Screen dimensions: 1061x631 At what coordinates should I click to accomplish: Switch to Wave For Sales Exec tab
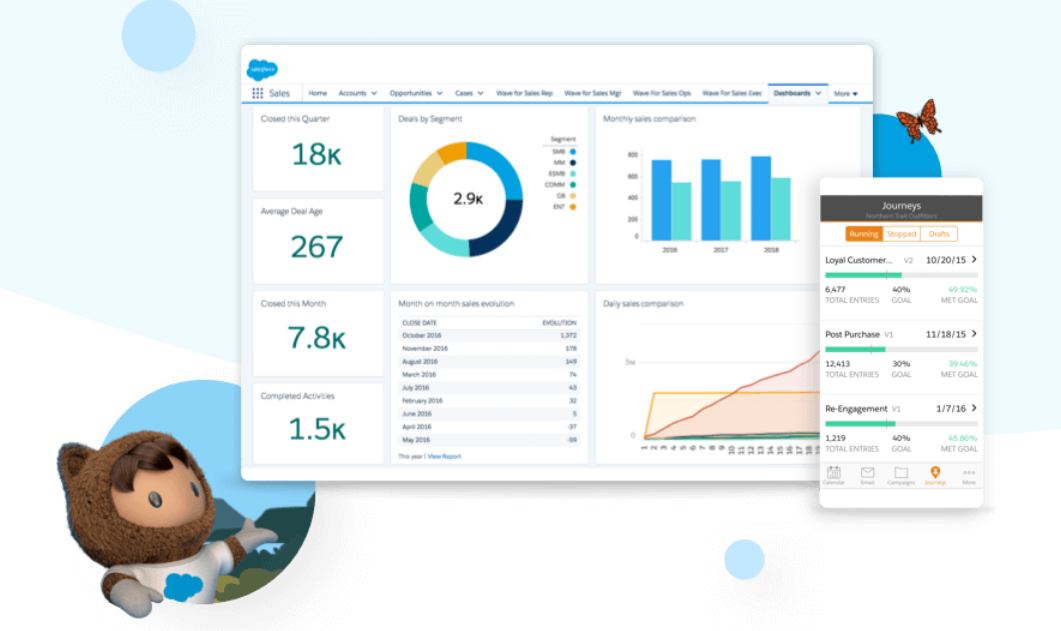(x=732, y=93)
